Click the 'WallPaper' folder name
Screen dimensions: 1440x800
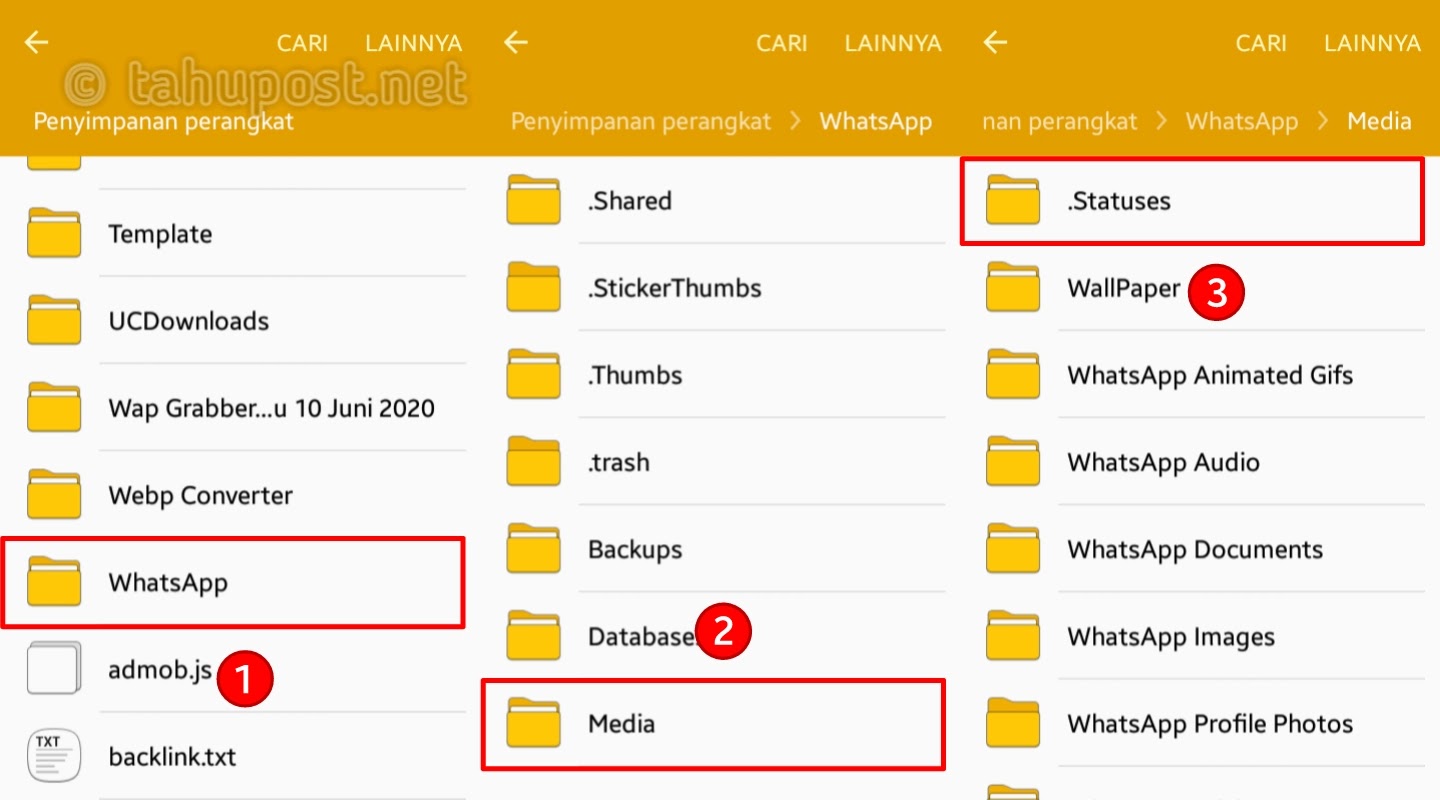(1124, 288)
